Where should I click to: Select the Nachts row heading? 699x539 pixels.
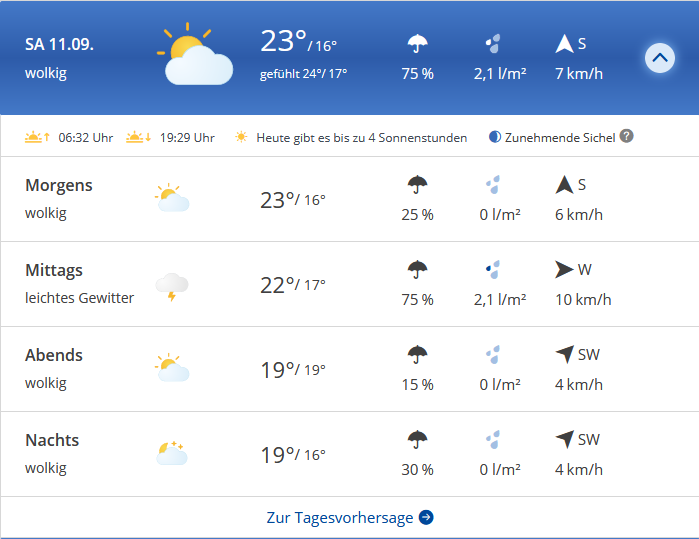tap(52, 440)
